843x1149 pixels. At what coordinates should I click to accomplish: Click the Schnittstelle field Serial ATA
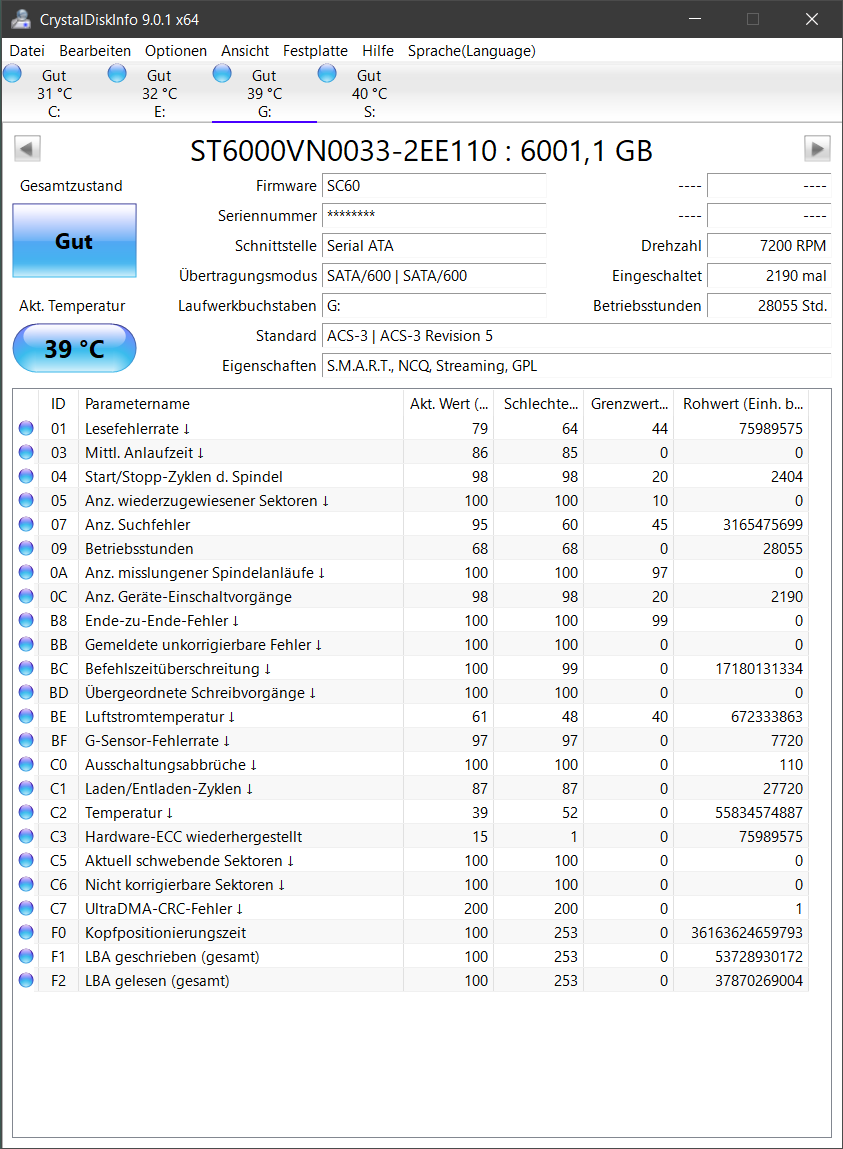[434, 245]
